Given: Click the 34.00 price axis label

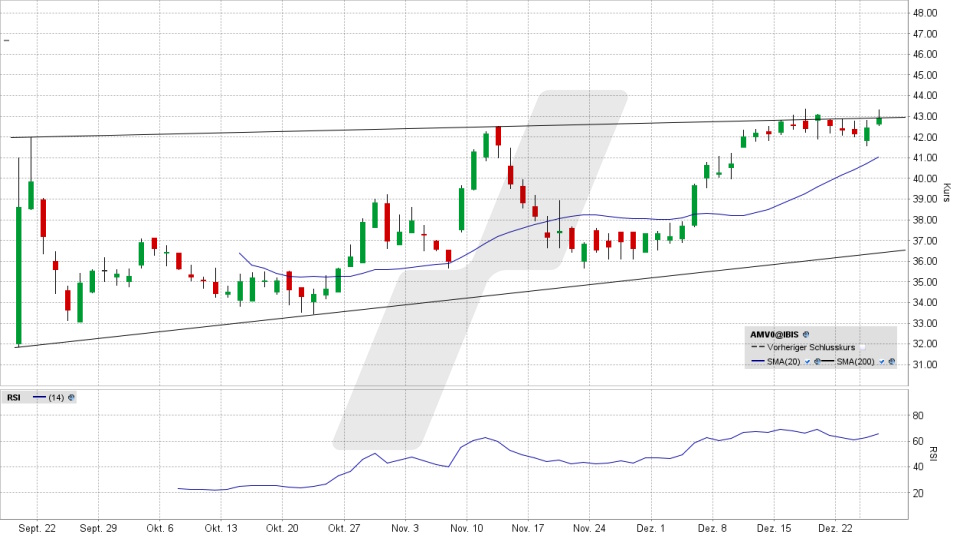Looking at the screenshot, I should click(x=924, y=302).
